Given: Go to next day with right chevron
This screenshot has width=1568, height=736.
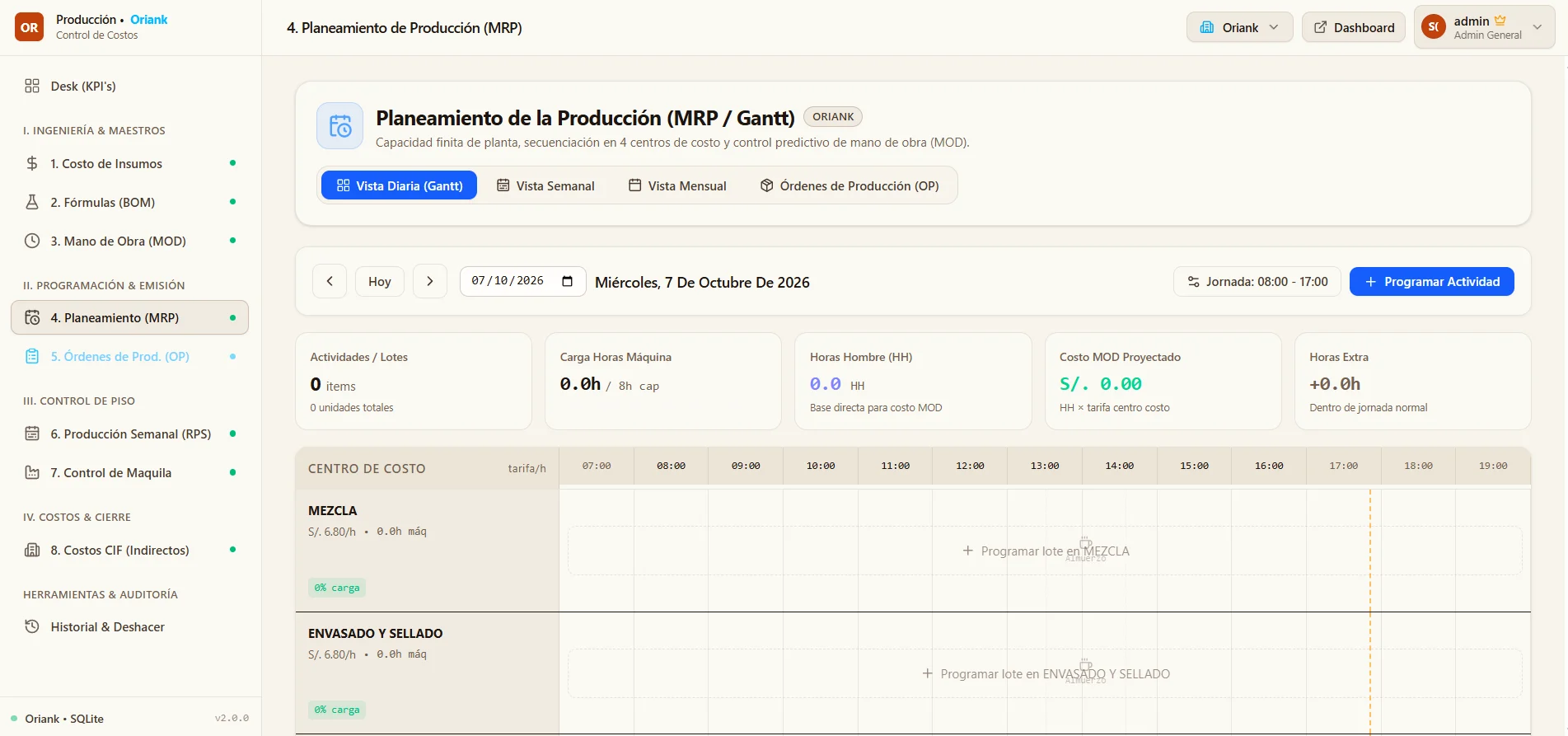Looking at the screenshot, I should coord(430,281).
